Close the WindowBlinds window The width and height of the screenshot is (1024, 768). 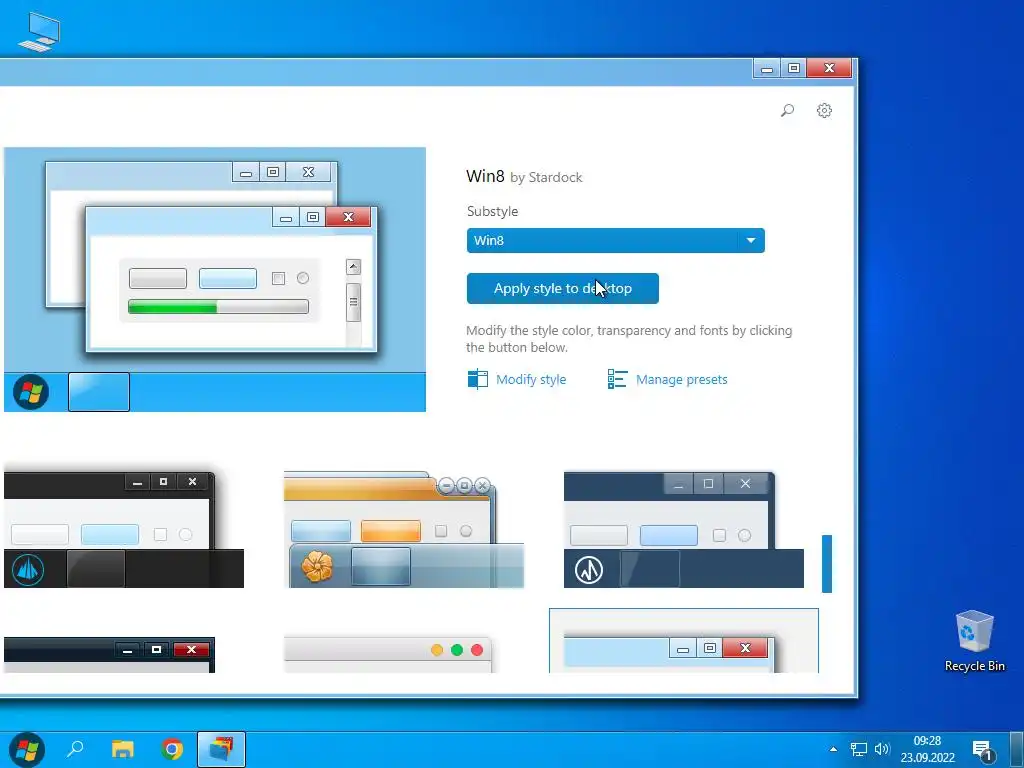coord(829,68)
